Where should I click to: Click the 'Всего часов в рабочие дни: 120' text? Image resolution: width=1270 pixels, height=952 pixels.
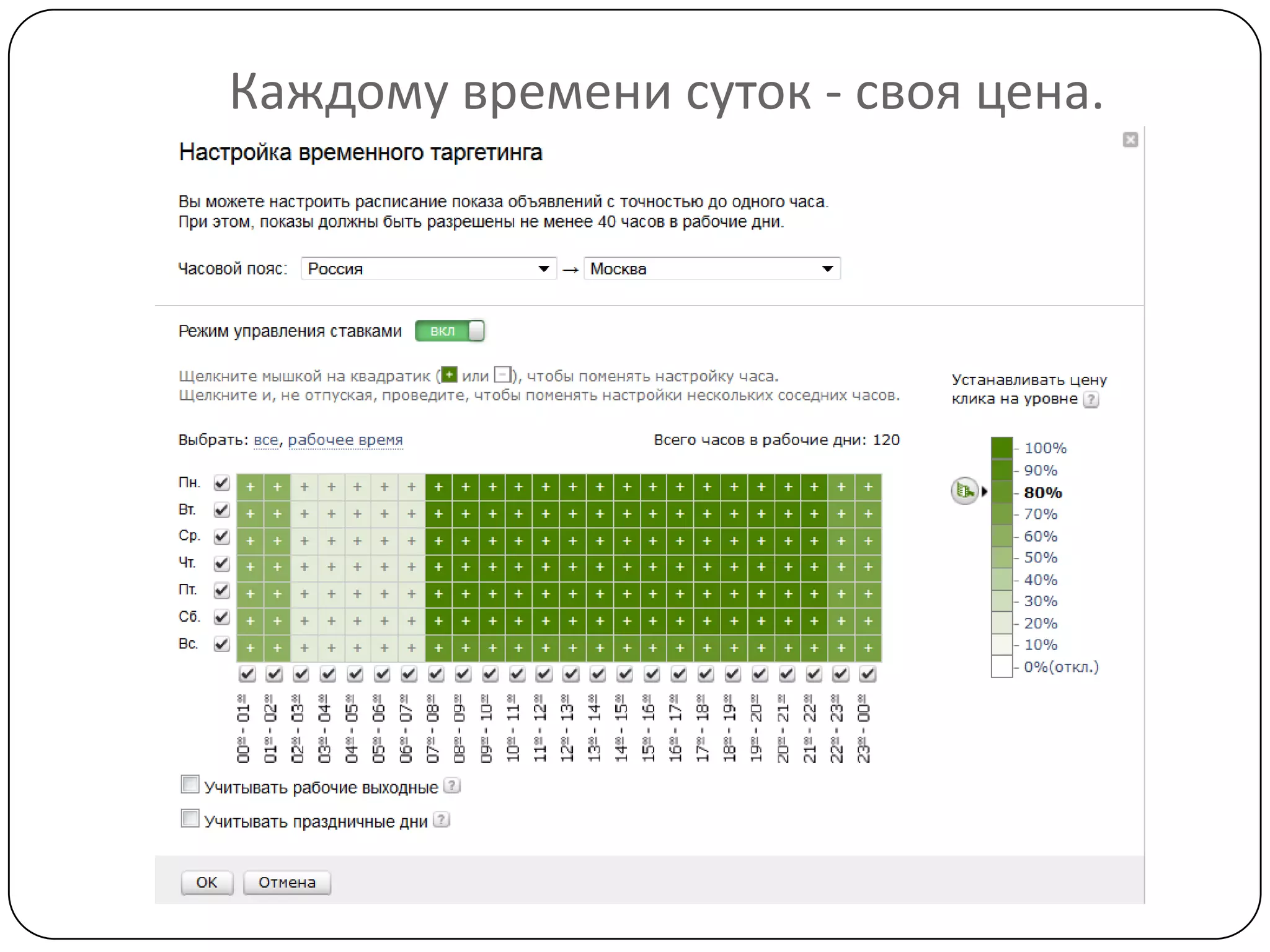click(776, 440)
